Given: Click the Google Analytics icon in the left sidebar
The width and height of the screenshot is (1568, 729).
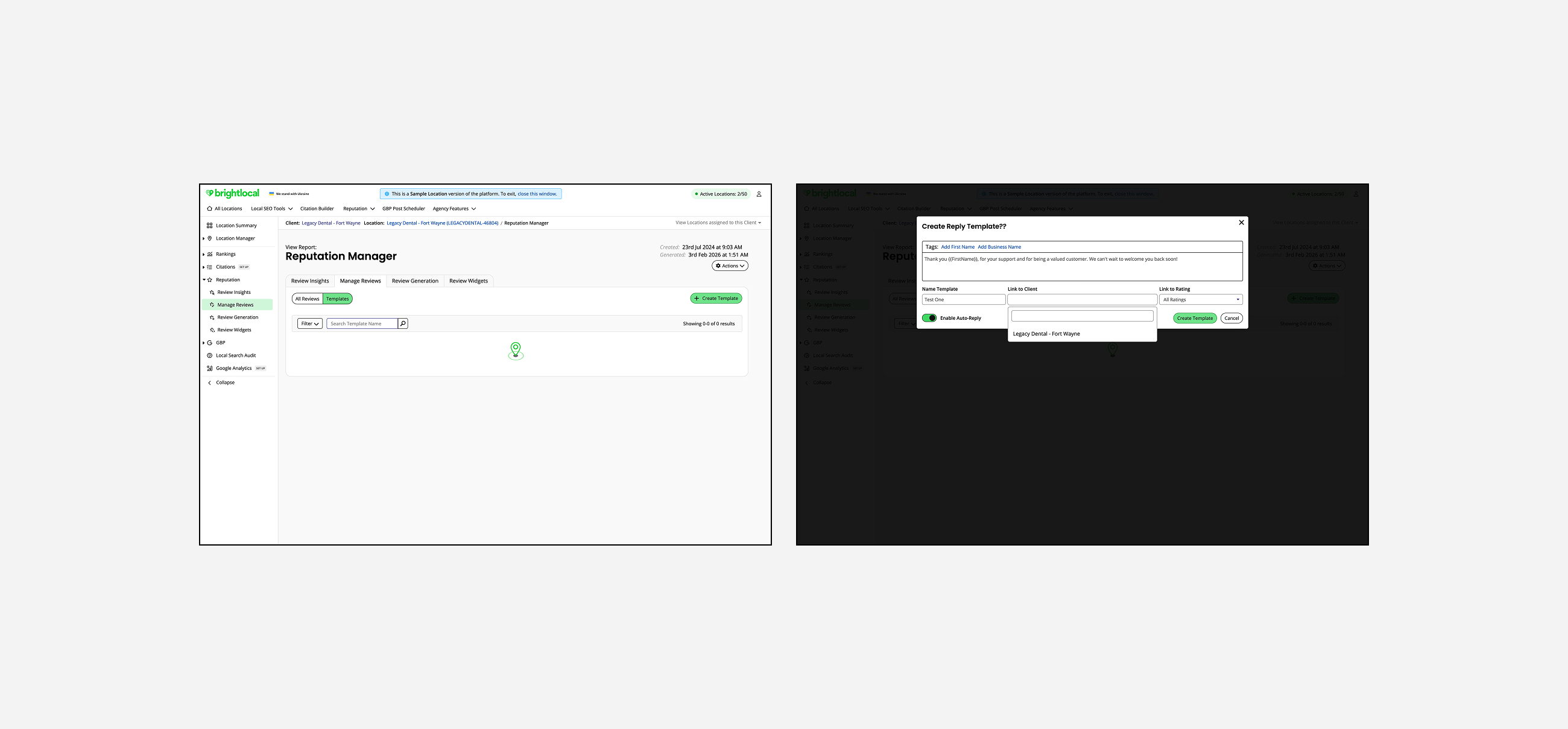Looking at the screenshot, I should tap(209, 369).
